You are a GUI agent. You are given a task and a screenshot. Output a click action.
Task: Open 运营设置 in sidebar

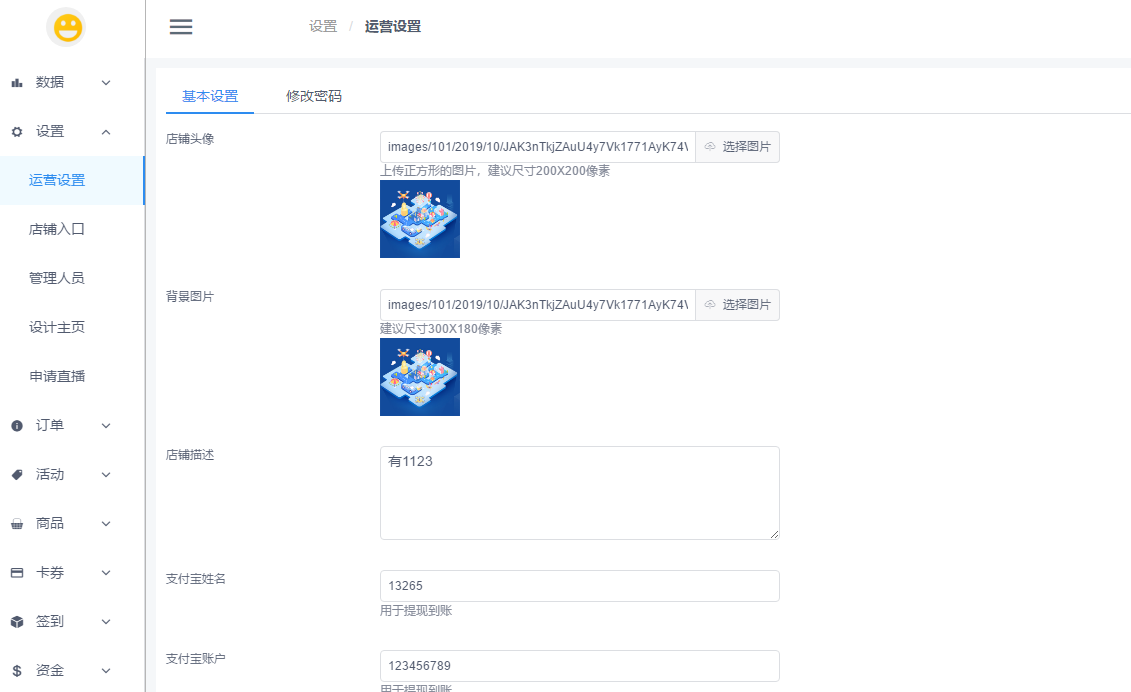(x=72, y=180)
